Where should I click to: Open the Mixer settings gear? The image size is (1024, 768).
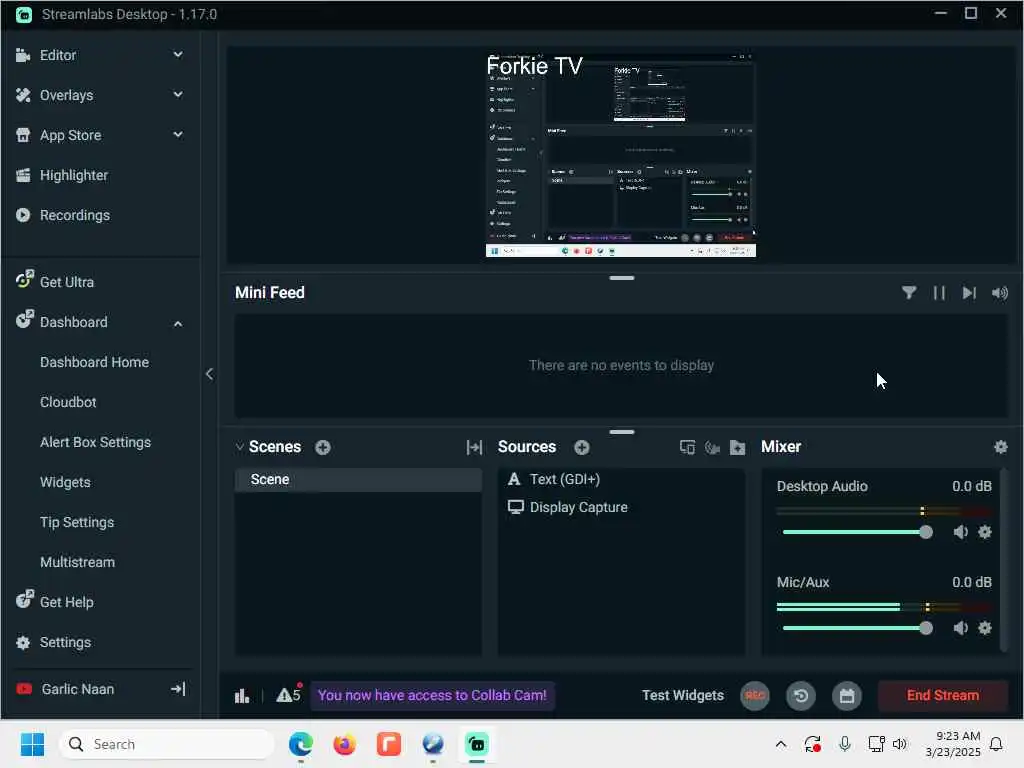tap(1000, 447)
